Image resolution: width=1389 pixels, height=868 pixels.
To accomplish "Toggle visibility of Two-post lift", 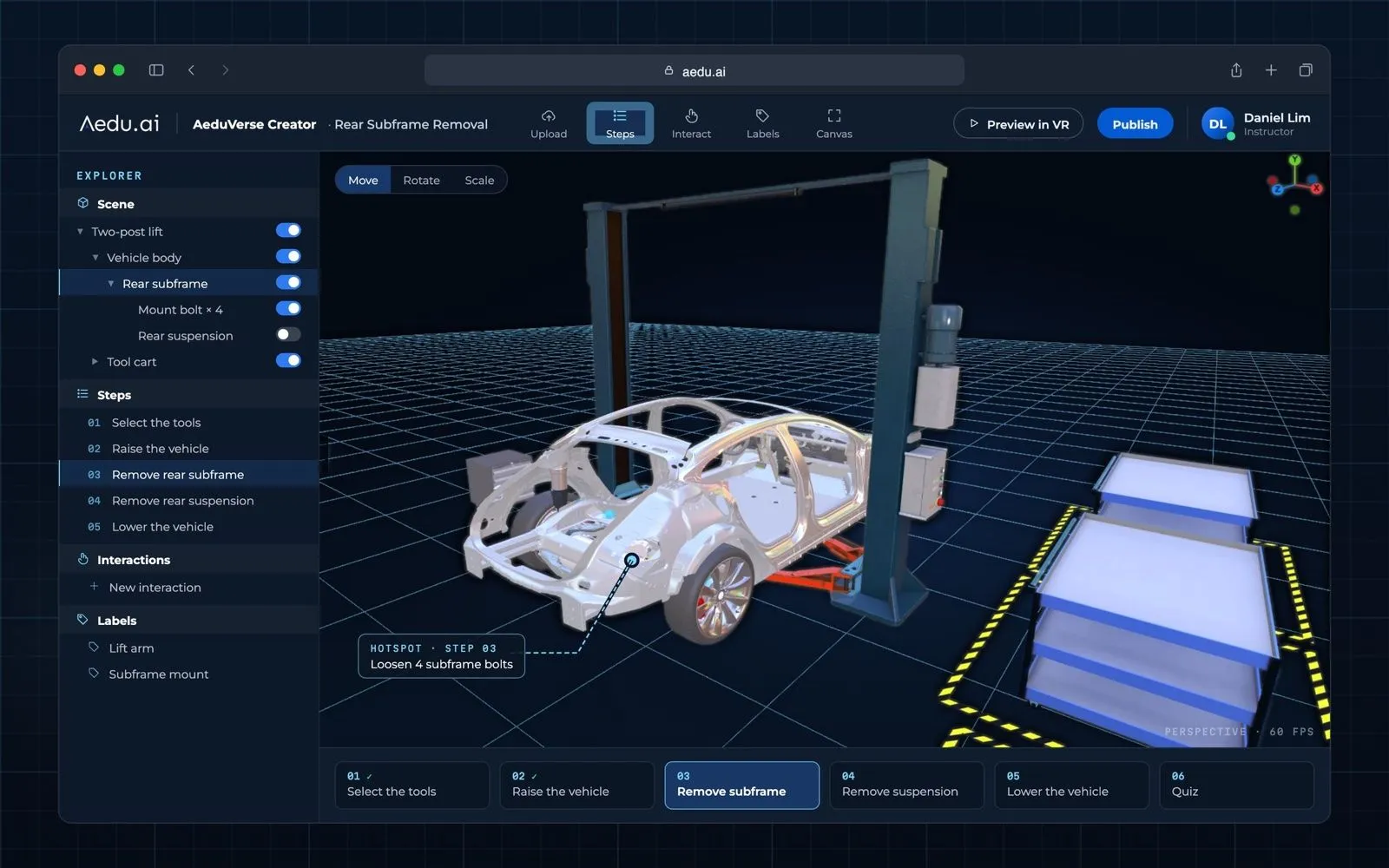I will tap(288, 230).
